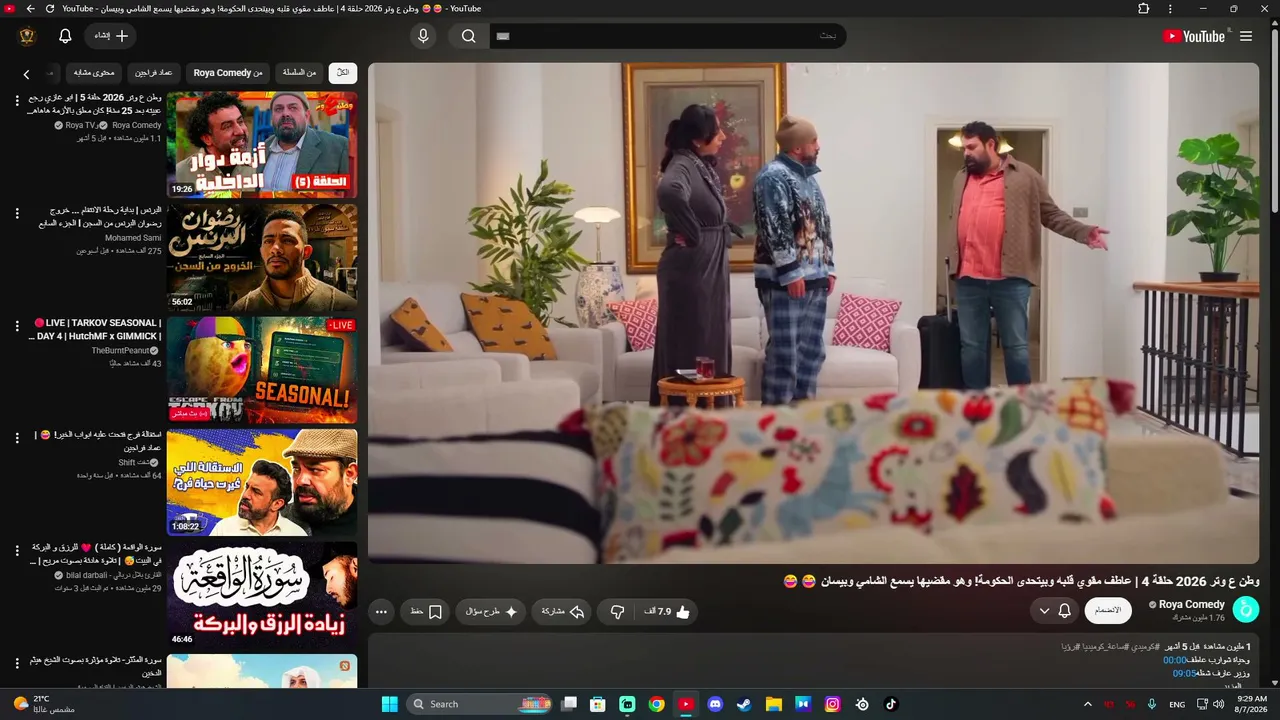The image size is (1280, 720).
Task: Open File Explorer from the taskbar
Action: tap(773, 704)
